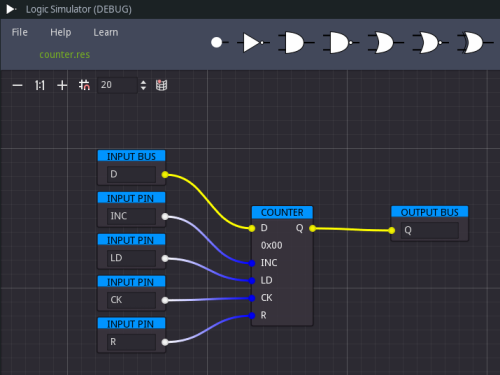Pick the OR gate icon
The height and width of the screenshot is (375, 500).
click(x=385, y=42)
